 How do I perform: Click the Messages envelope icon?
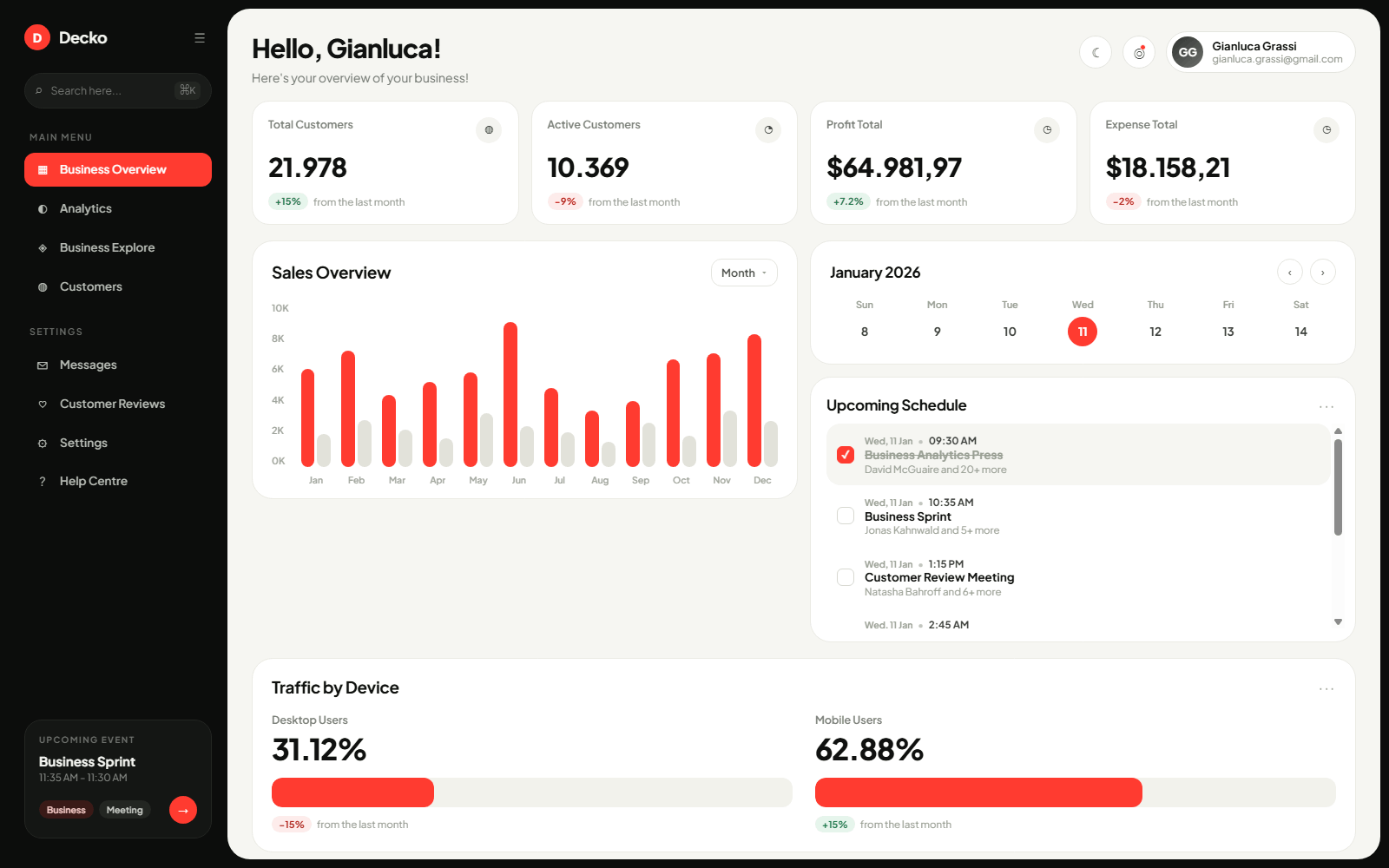(x=43, y=365)
